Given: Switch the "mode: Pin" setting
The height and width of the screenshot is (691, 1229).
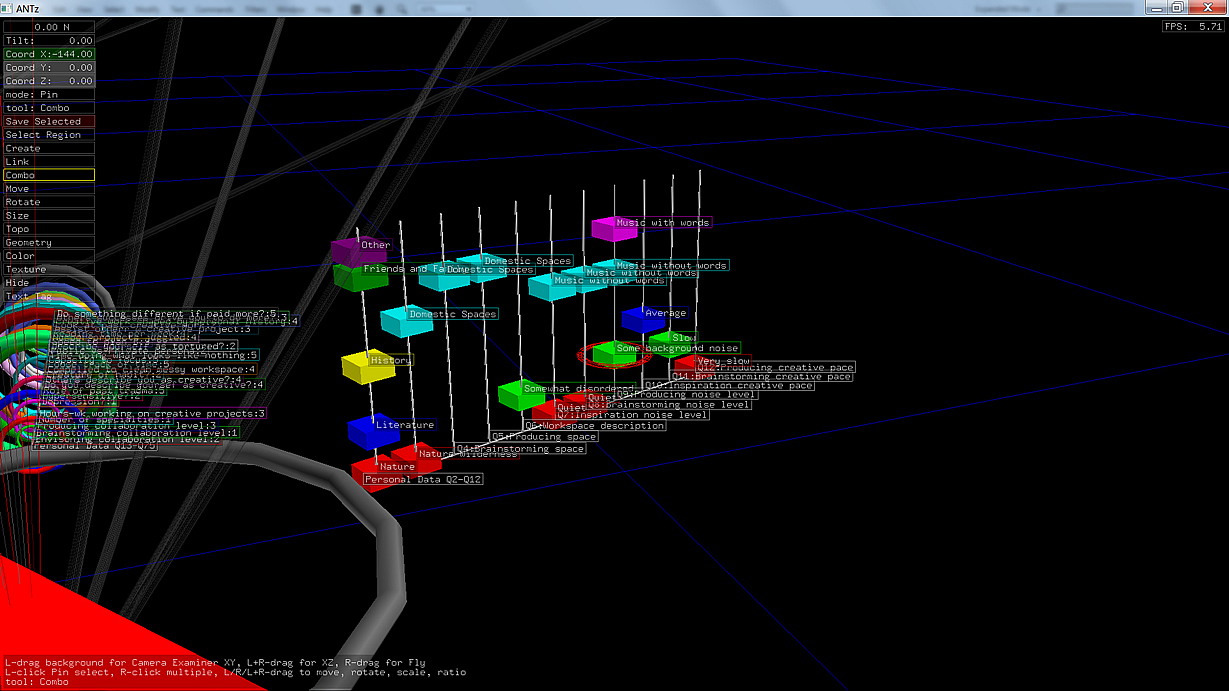Looking at the screenshot, I should coord(48,94).
